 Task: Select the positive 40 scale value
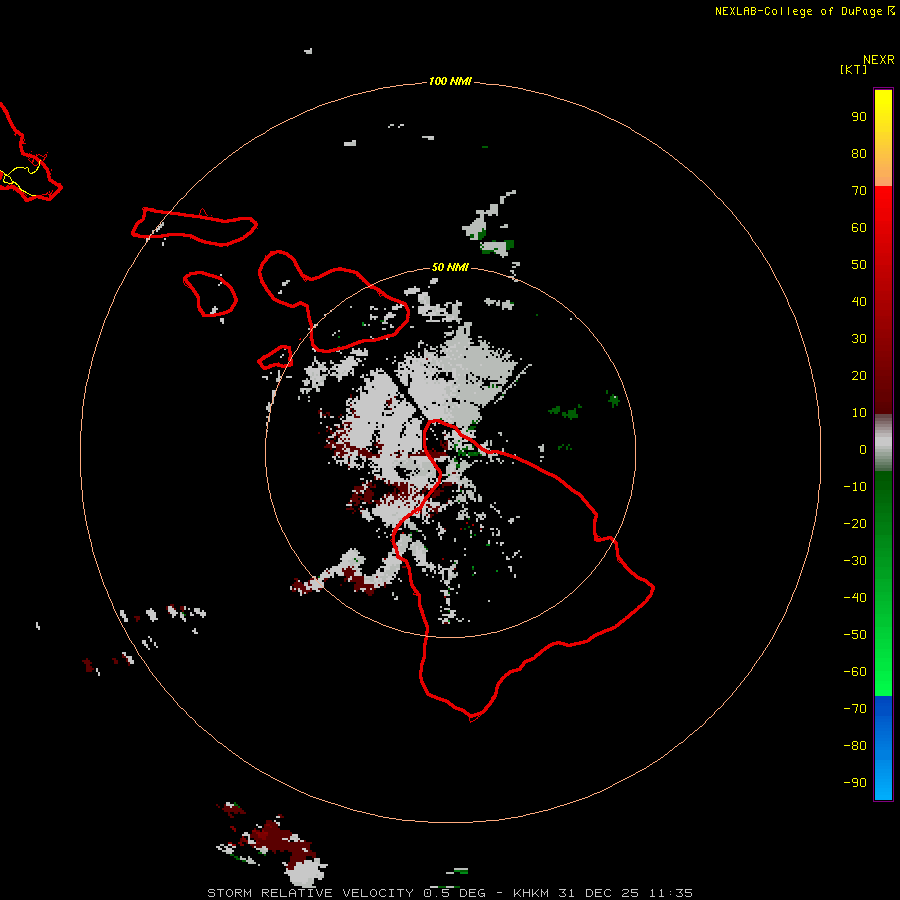click(859, 302)
